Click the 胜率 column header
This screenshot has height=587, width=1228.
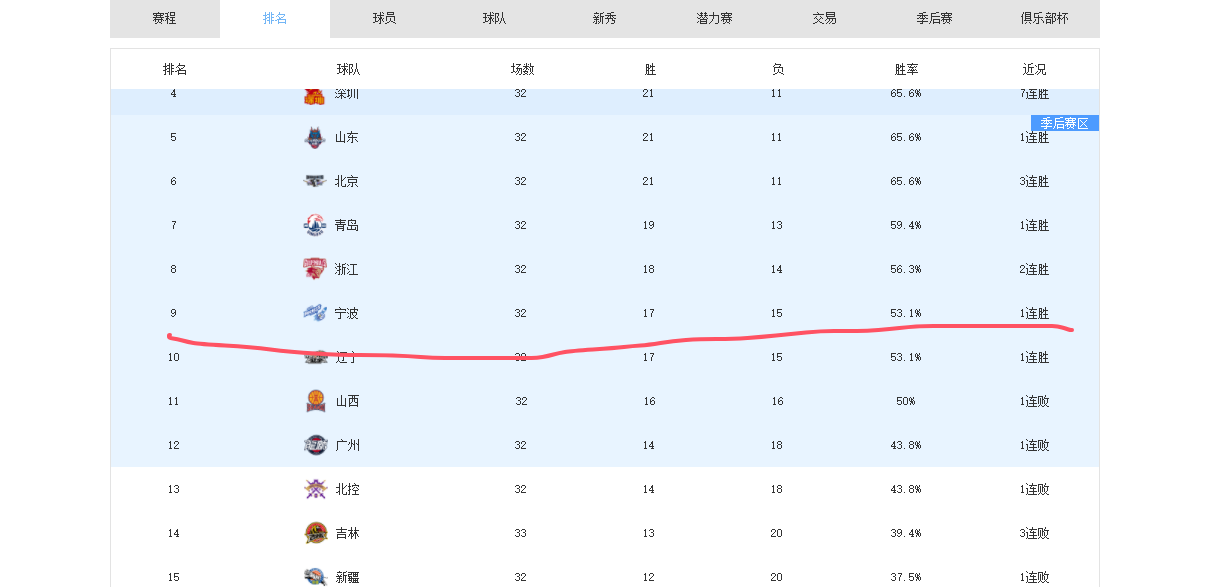(x=906, y=70)
